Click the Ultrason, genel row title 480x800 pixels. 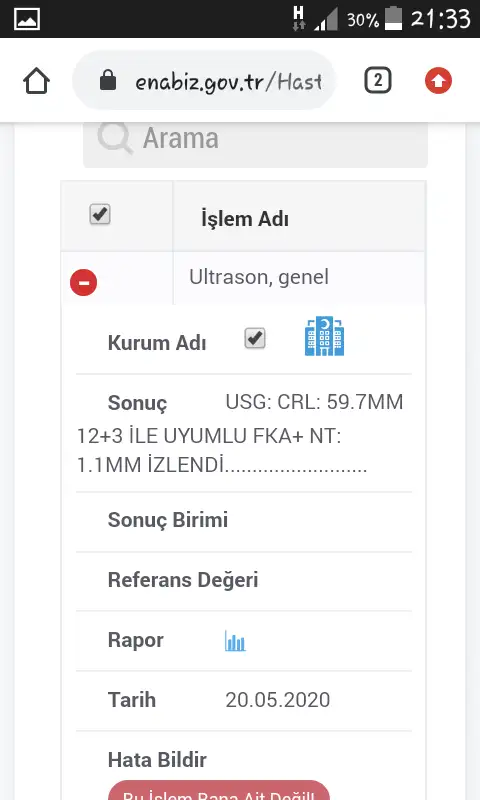(x=259, y=277)
